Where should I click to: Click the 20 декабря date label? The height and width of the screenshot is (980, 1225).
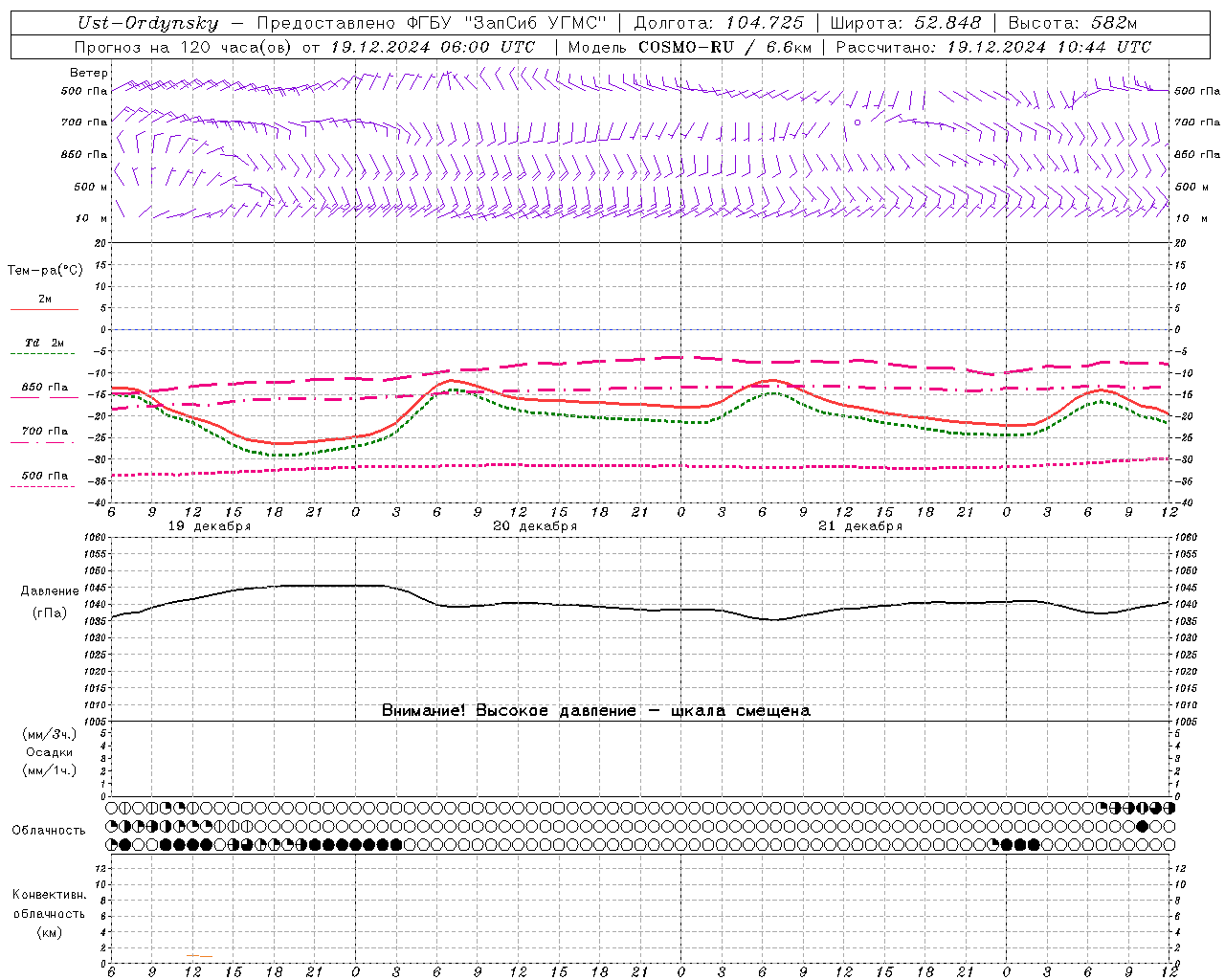pos(535,526)
